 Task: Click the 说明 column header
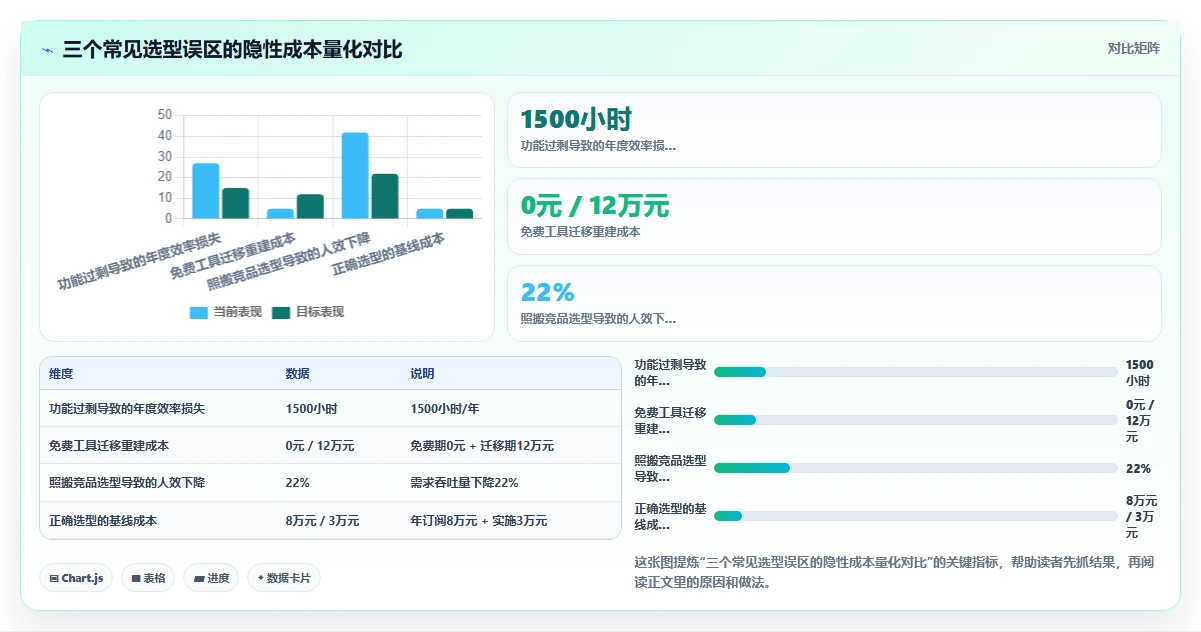coord(422,374)
